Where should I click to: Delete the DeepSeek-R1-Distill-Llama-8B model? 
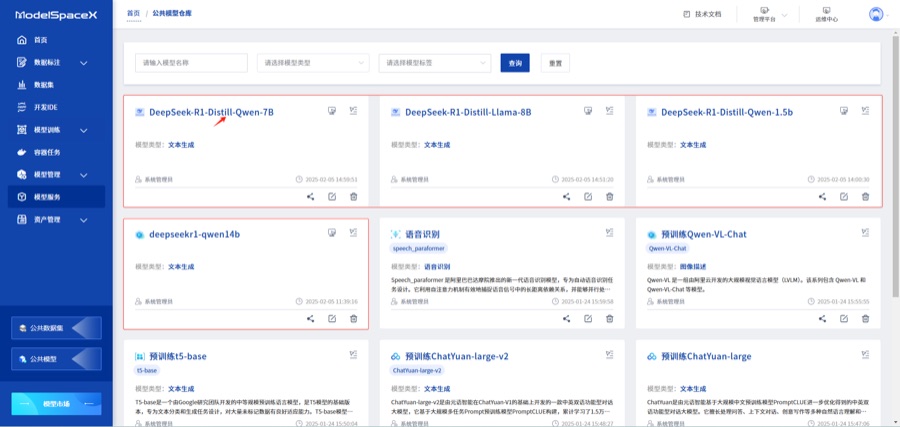tap(610, 196)
